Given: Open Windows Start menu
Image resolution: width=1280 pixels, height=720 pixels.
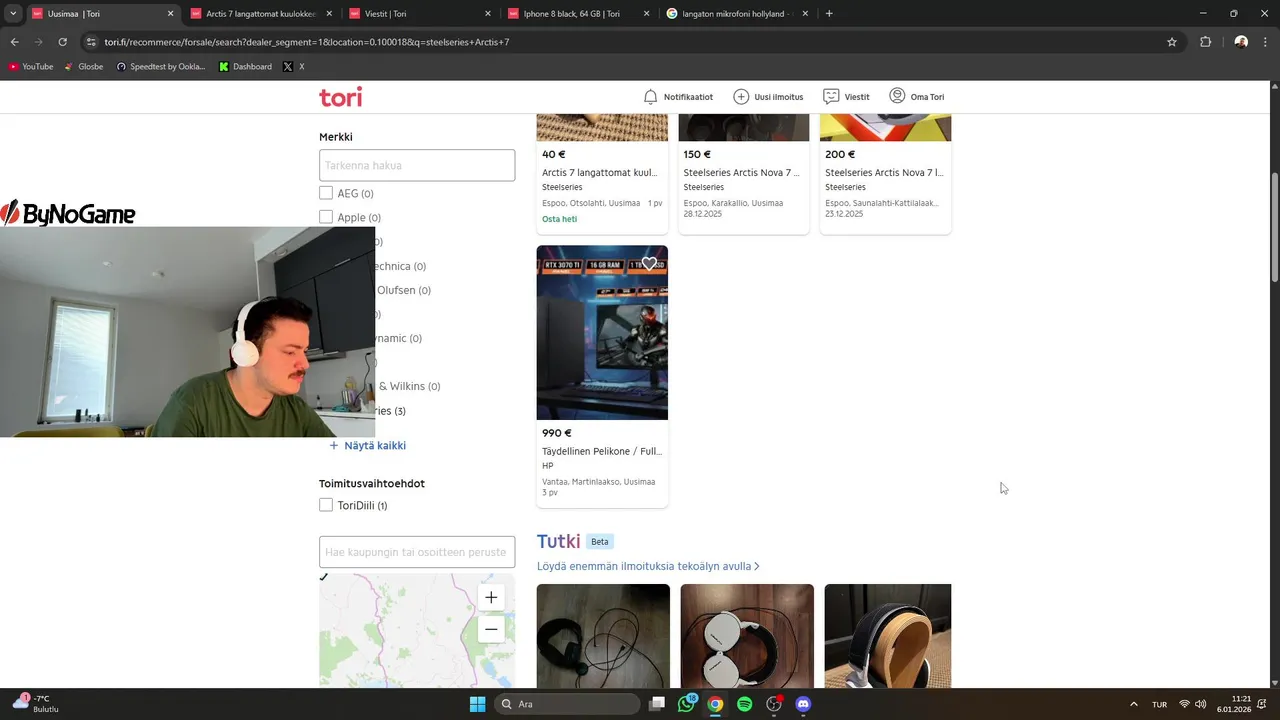Looking at the screenshot, I should click(x=477, y=704).
